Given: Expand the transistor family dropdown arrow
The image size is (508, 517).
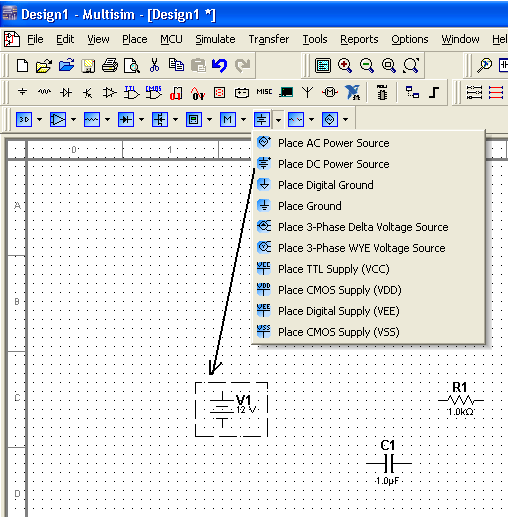Looking at the screenshot, I should (175, 119).
